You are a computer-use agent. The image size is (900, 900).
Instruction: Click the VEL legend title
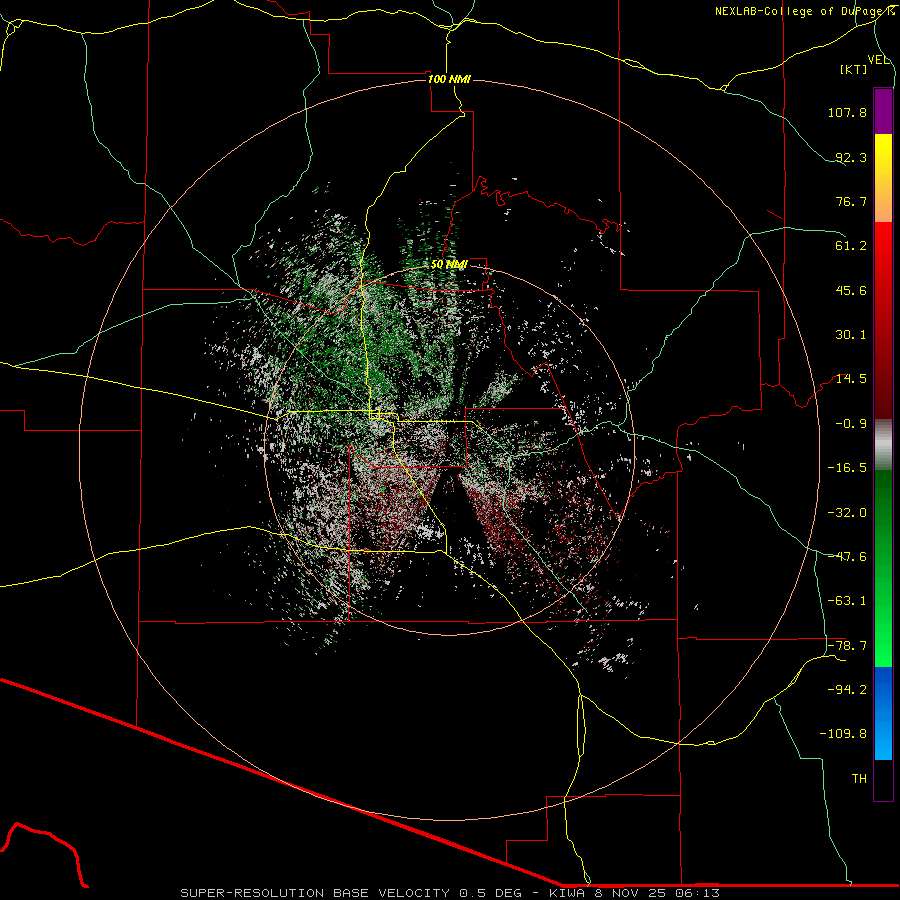(x=878, y=60)
